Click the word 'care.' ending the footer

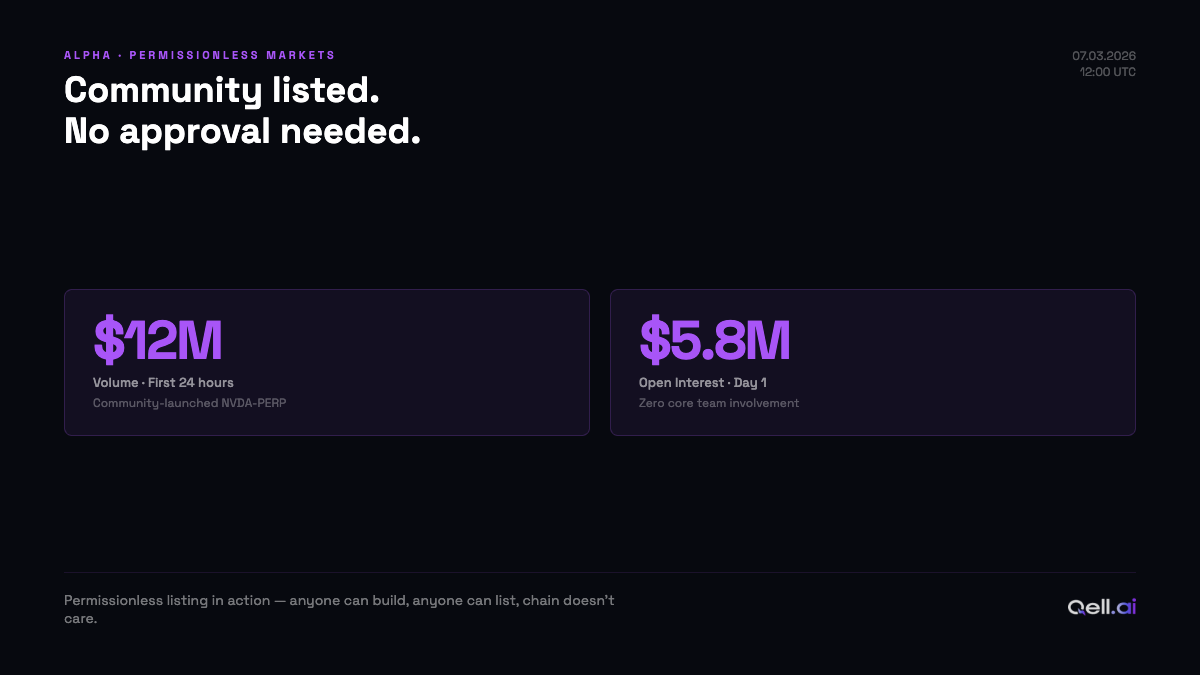(80, 620)
